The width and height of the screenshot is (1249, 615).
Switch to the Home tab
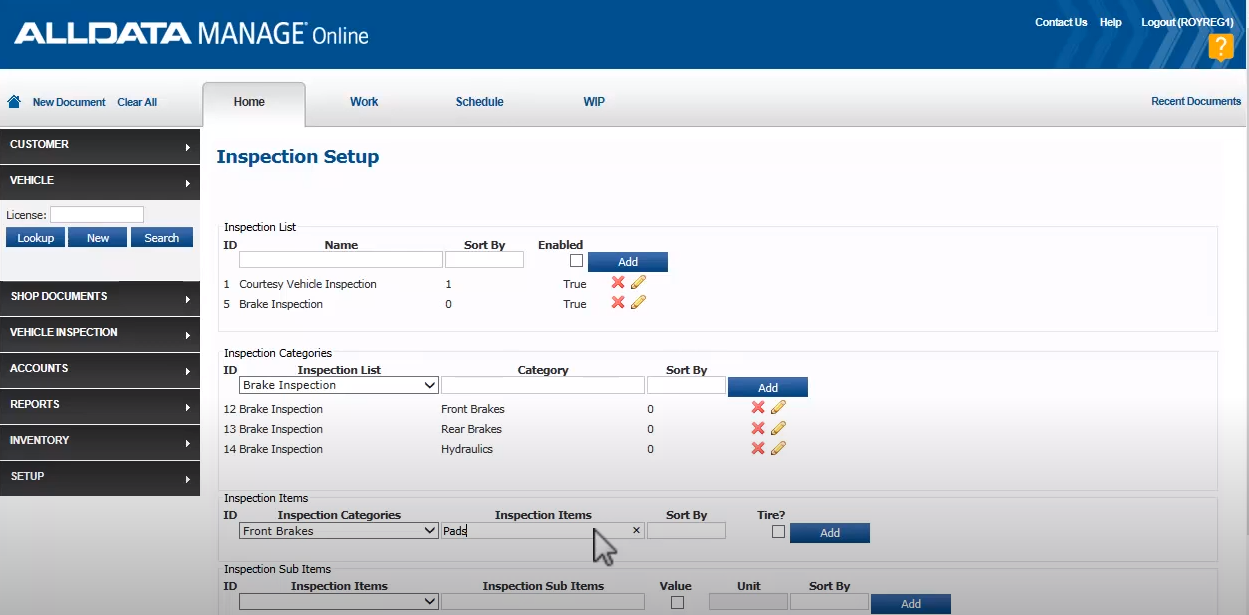254,103
